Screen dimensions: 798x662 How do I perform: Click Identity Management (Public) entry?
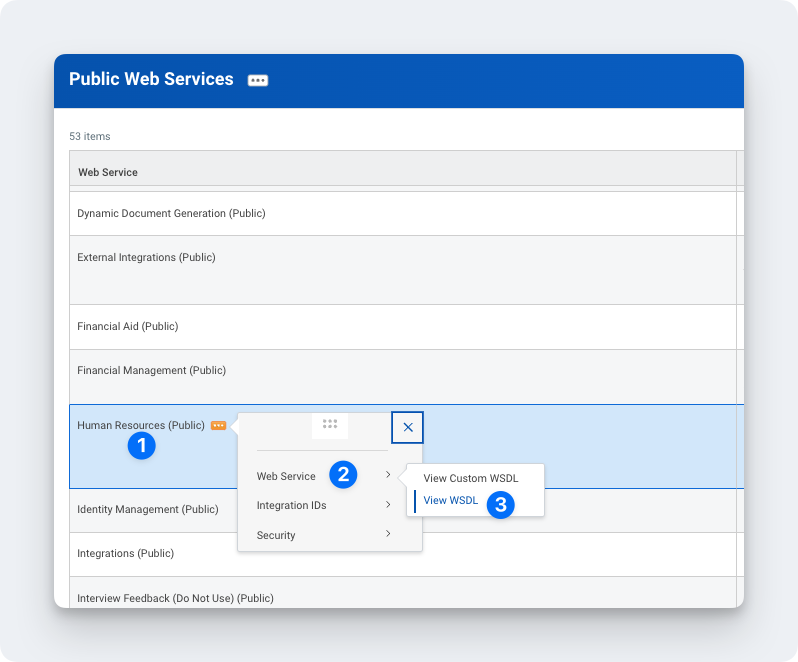(147, 510)
